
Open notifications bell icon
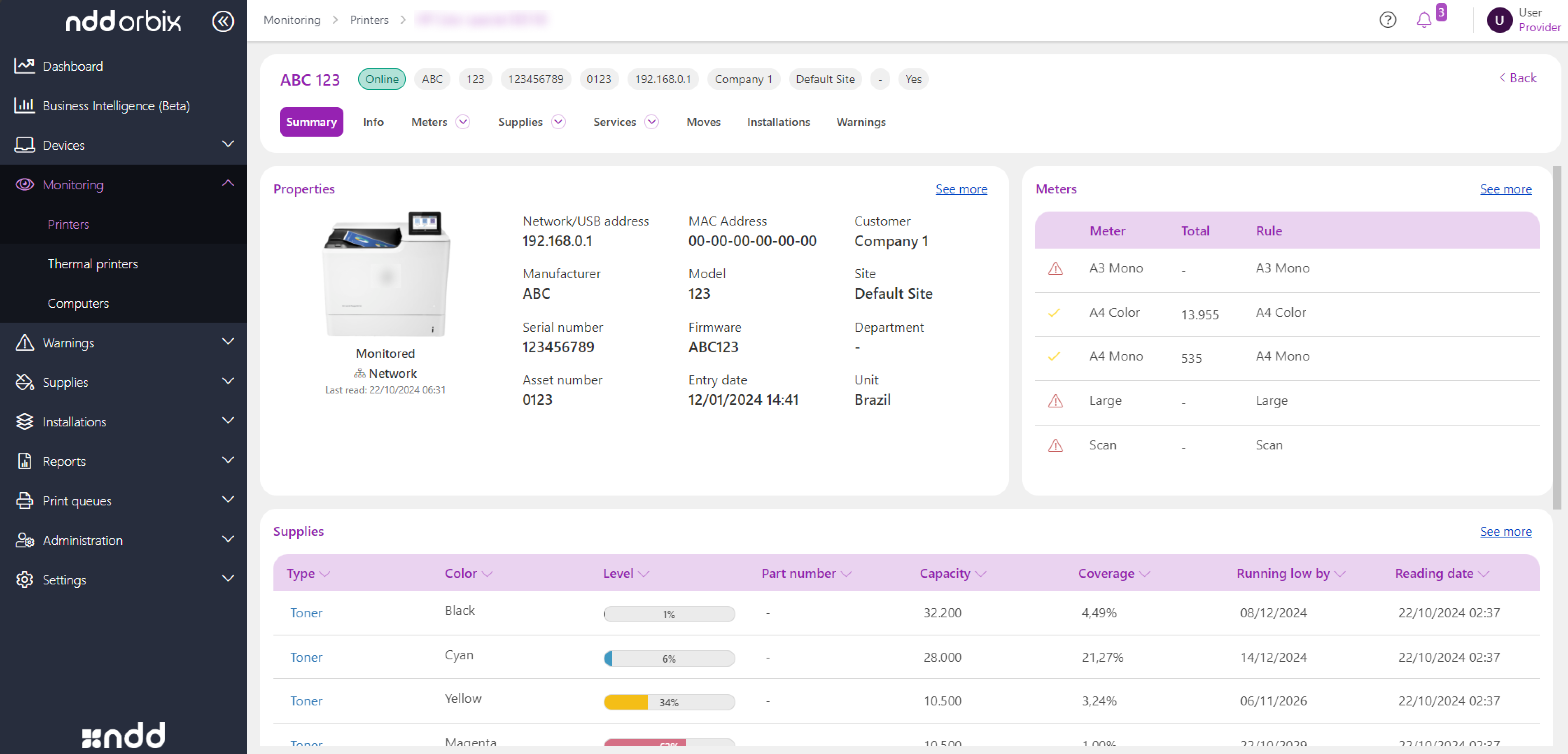click(x=1424, y=20)
